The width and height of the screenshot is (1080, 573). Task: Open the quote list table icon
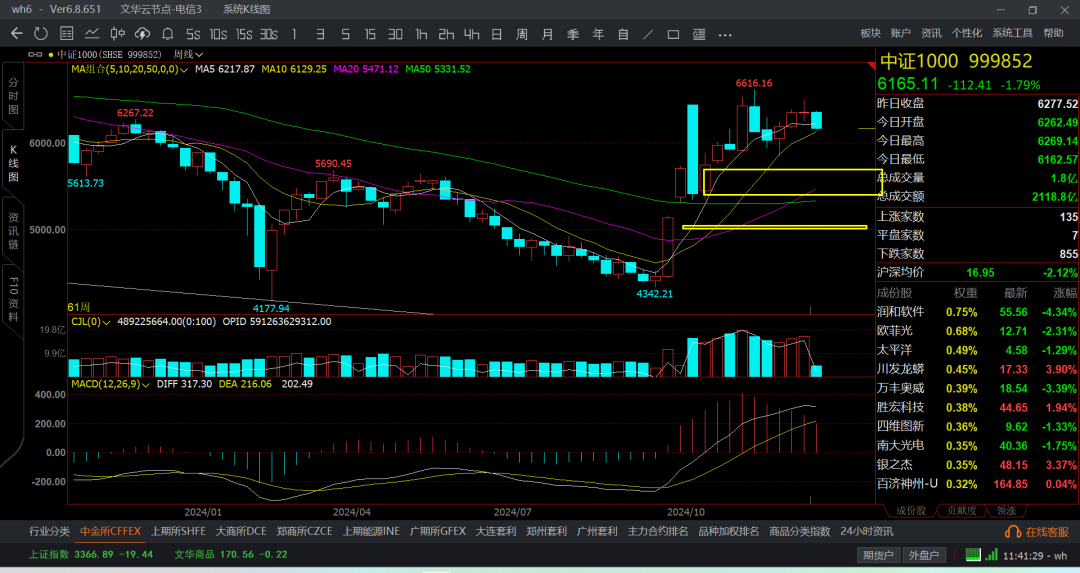(x=67, y=34)
